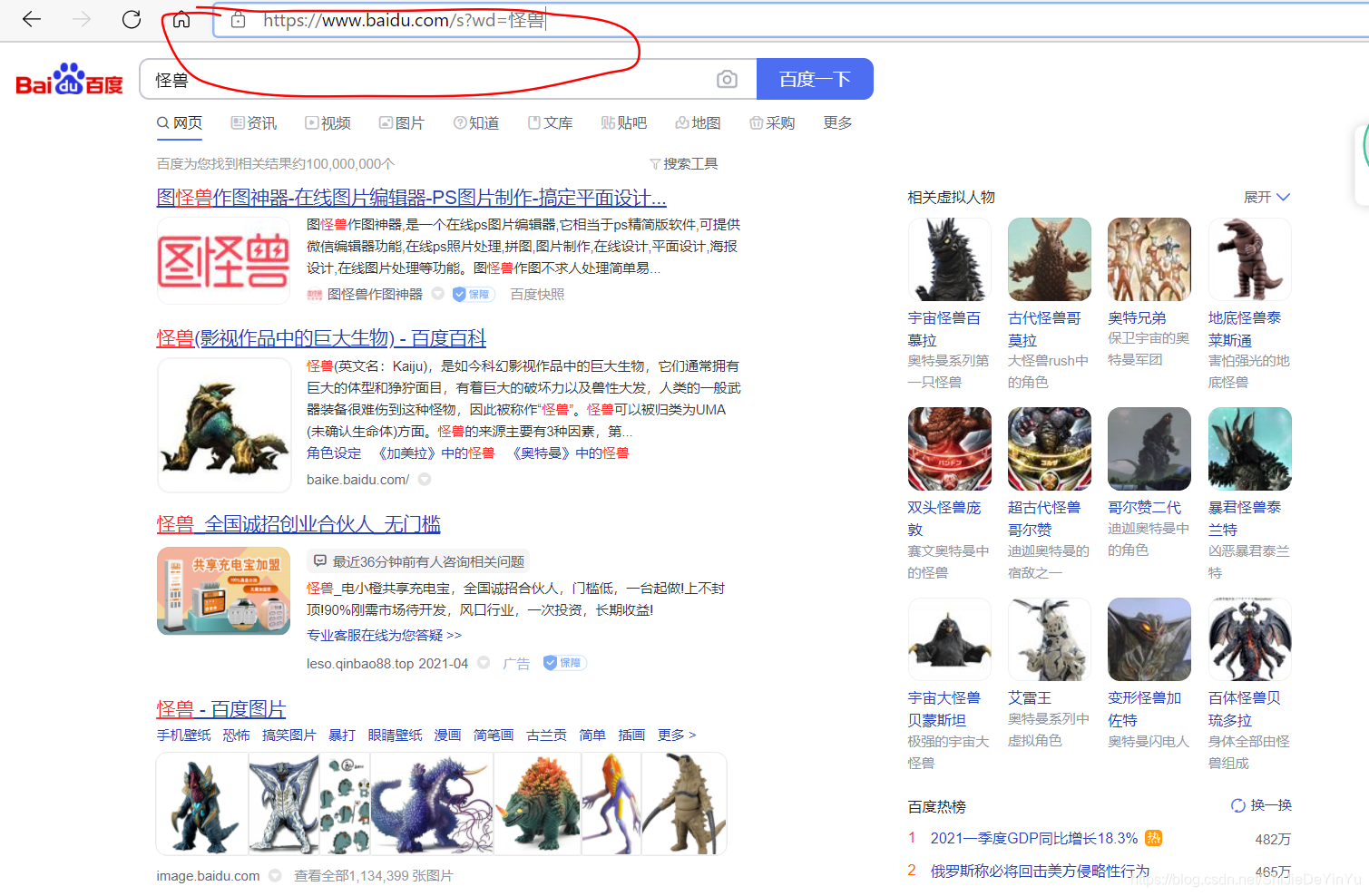Open the 知道 tab
The height and width of the screenshot is (896, 1369).
click(476, 122)
